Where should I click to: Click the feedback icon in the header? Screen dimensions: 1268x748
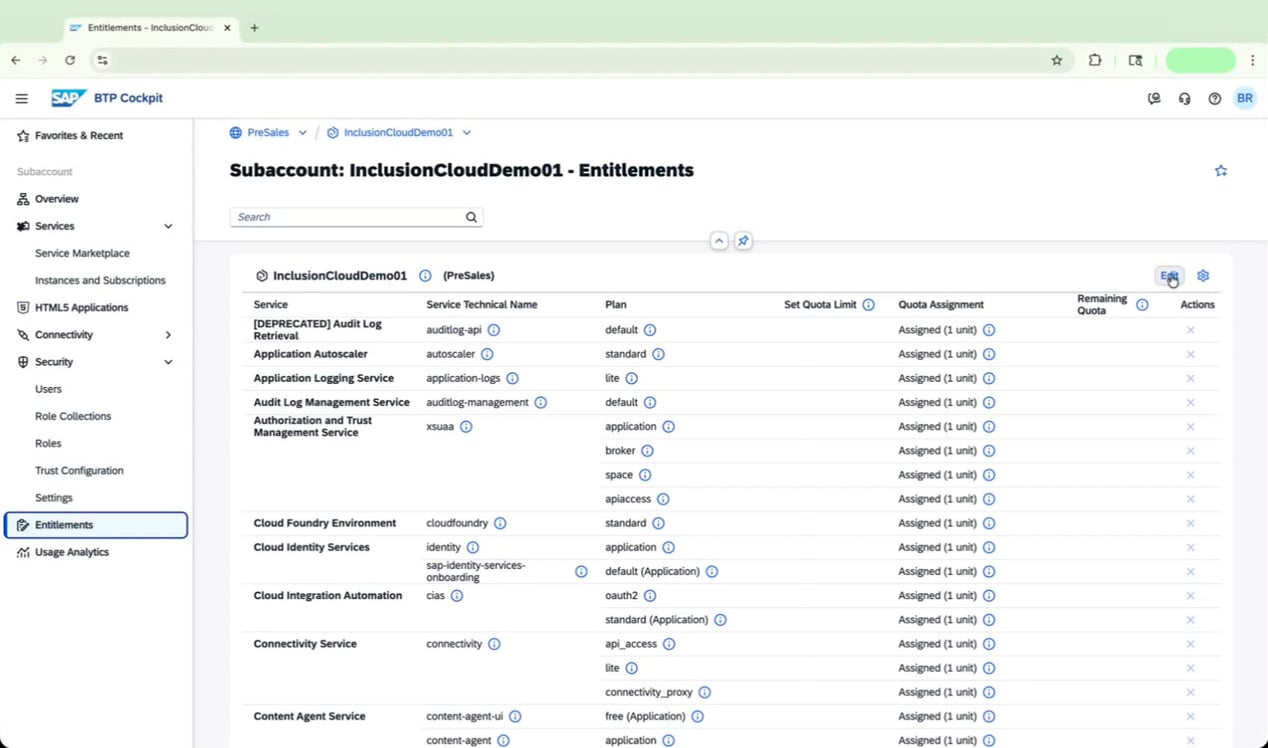tap(1154, 99)
